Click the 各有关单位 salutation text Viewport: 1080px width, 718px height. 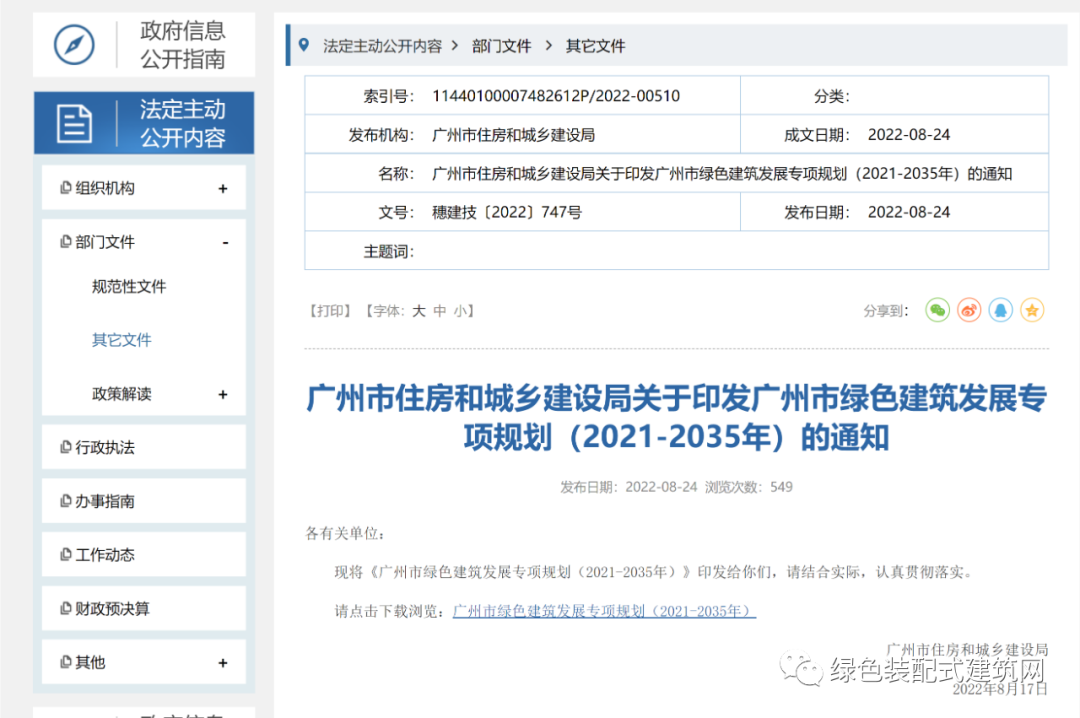[345, 533]
